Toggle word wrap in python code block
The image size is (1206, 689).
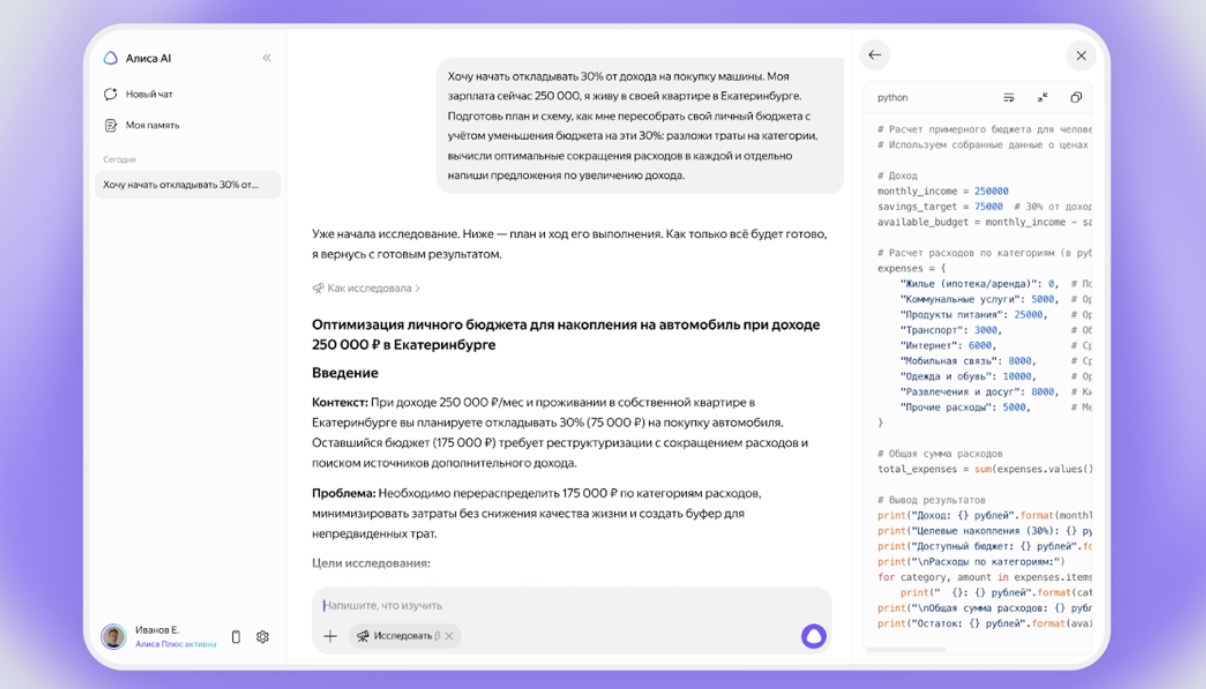click(x=1009, y=97)
